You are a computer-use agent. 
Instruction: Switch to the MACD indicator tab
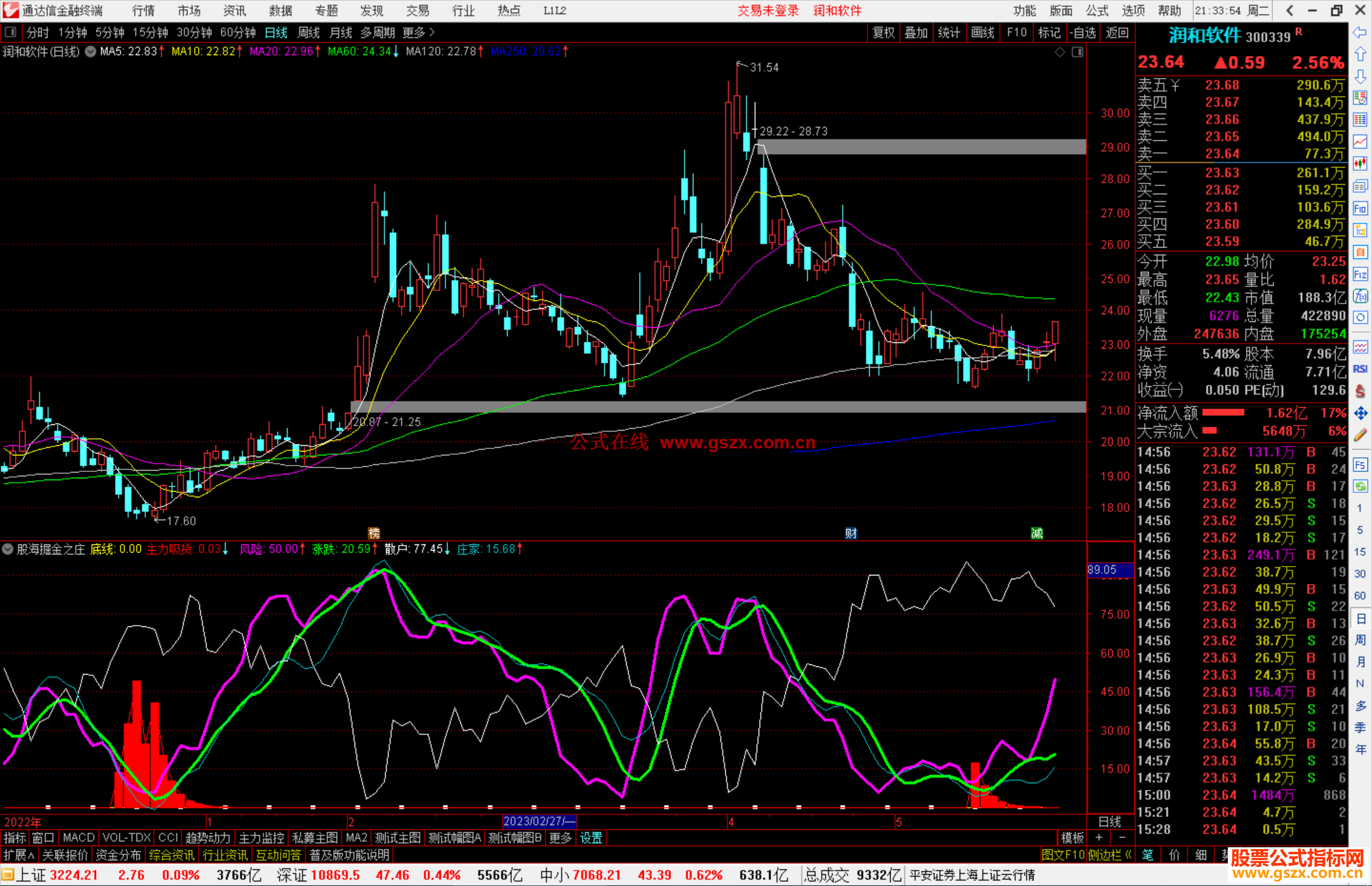pos(78,838)
